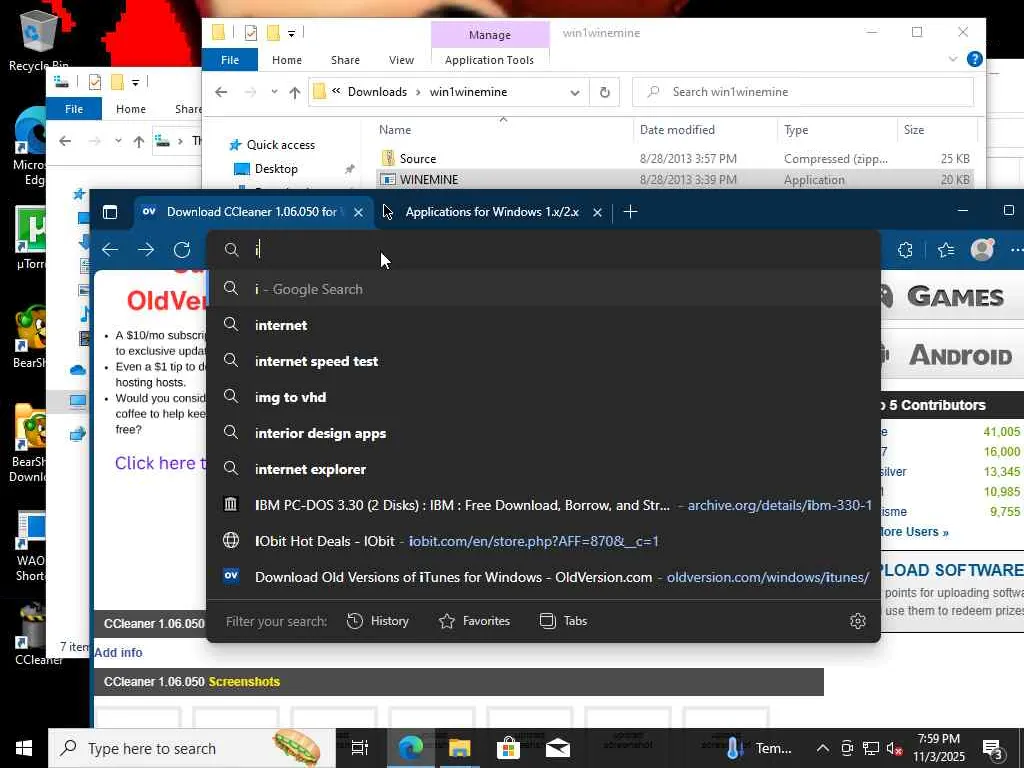This screenshot has height=768, width=1024.
Task: Switch to Applications for Windows 1.x/2.x tab
Action: (492, 212)
